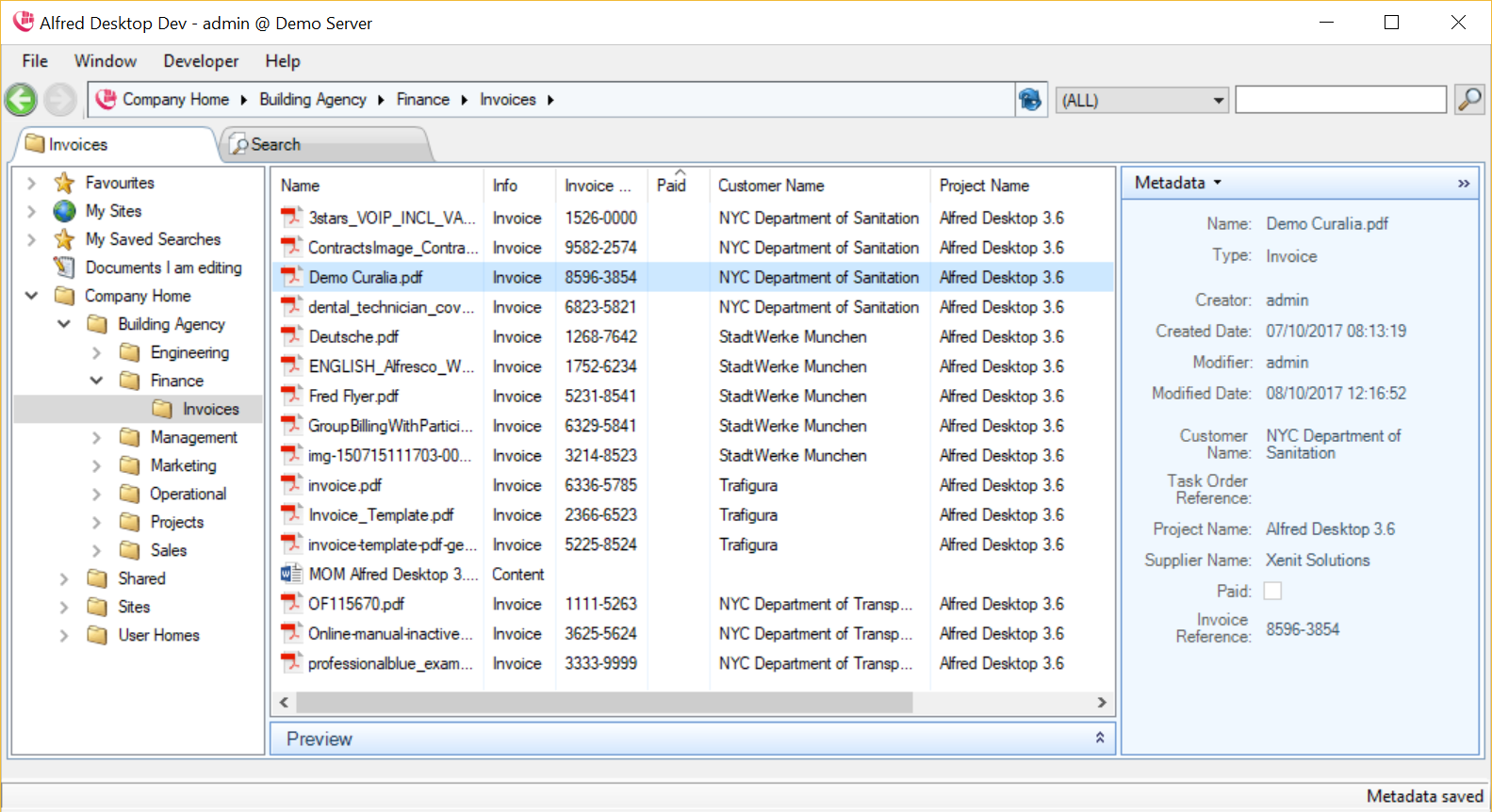Click the Documents I am editing icon
Screen dimensions: 1492x812
(x=64, y=268)
